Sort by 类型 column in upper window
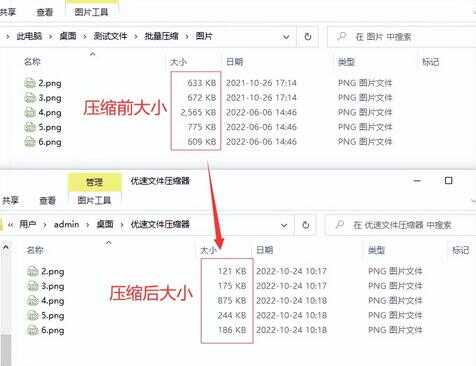 [346, 62]
